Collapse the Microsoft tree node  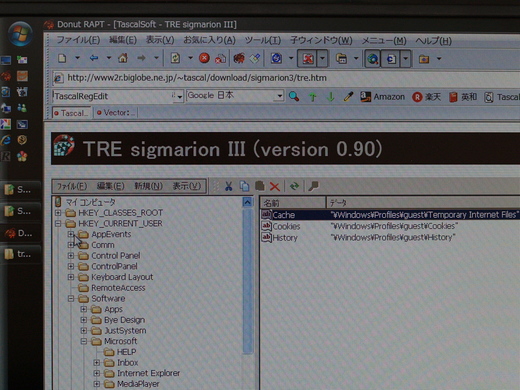[84, 341]
